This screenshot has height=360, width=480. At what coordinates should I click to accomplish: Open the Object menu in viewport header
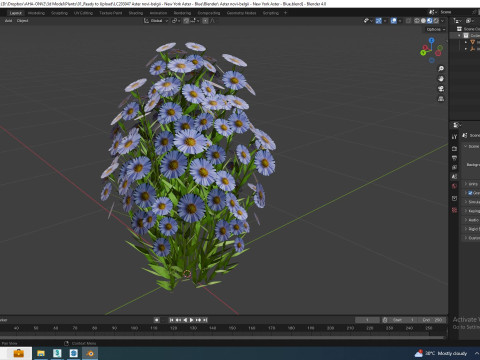tap(22, 21)
